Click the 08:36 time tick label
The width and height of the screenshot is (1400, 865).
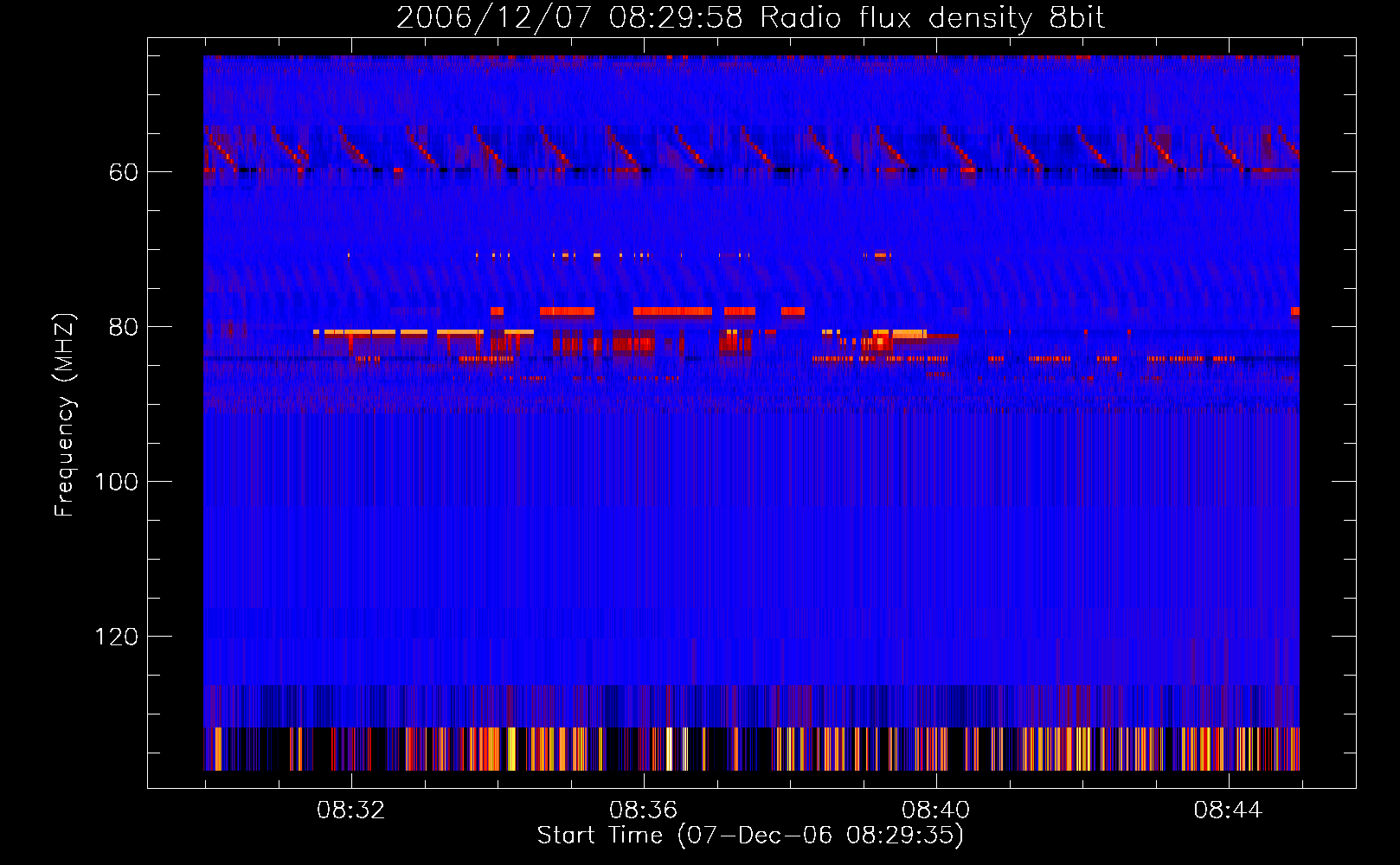tap(643, 811)
